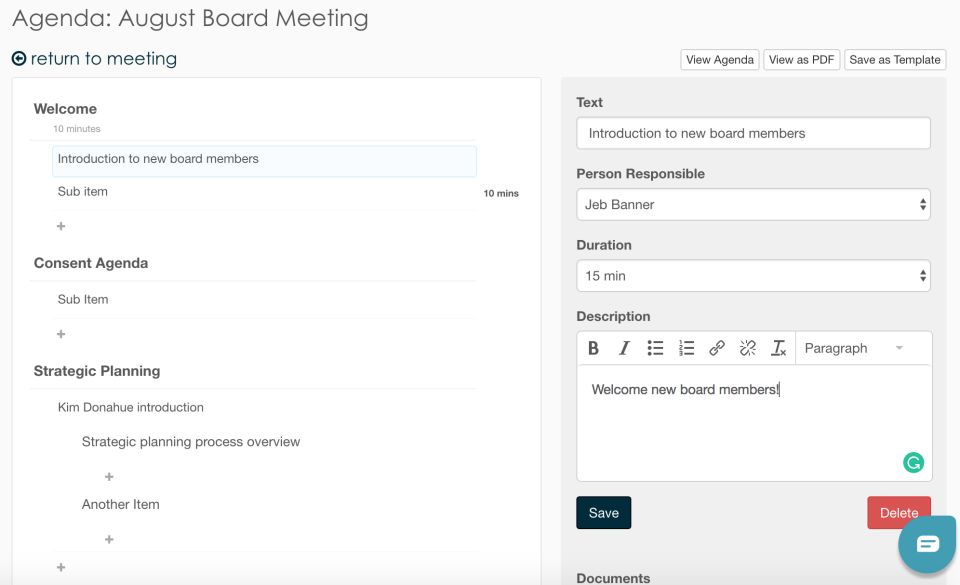Remove a link using the unlink icon

point(747,348)
